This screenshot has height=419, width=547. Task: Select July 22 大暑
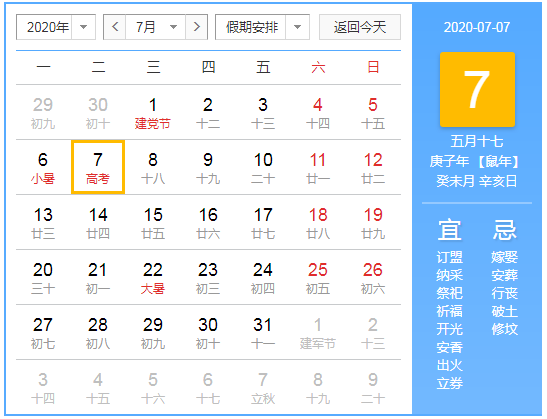point(153,278)
